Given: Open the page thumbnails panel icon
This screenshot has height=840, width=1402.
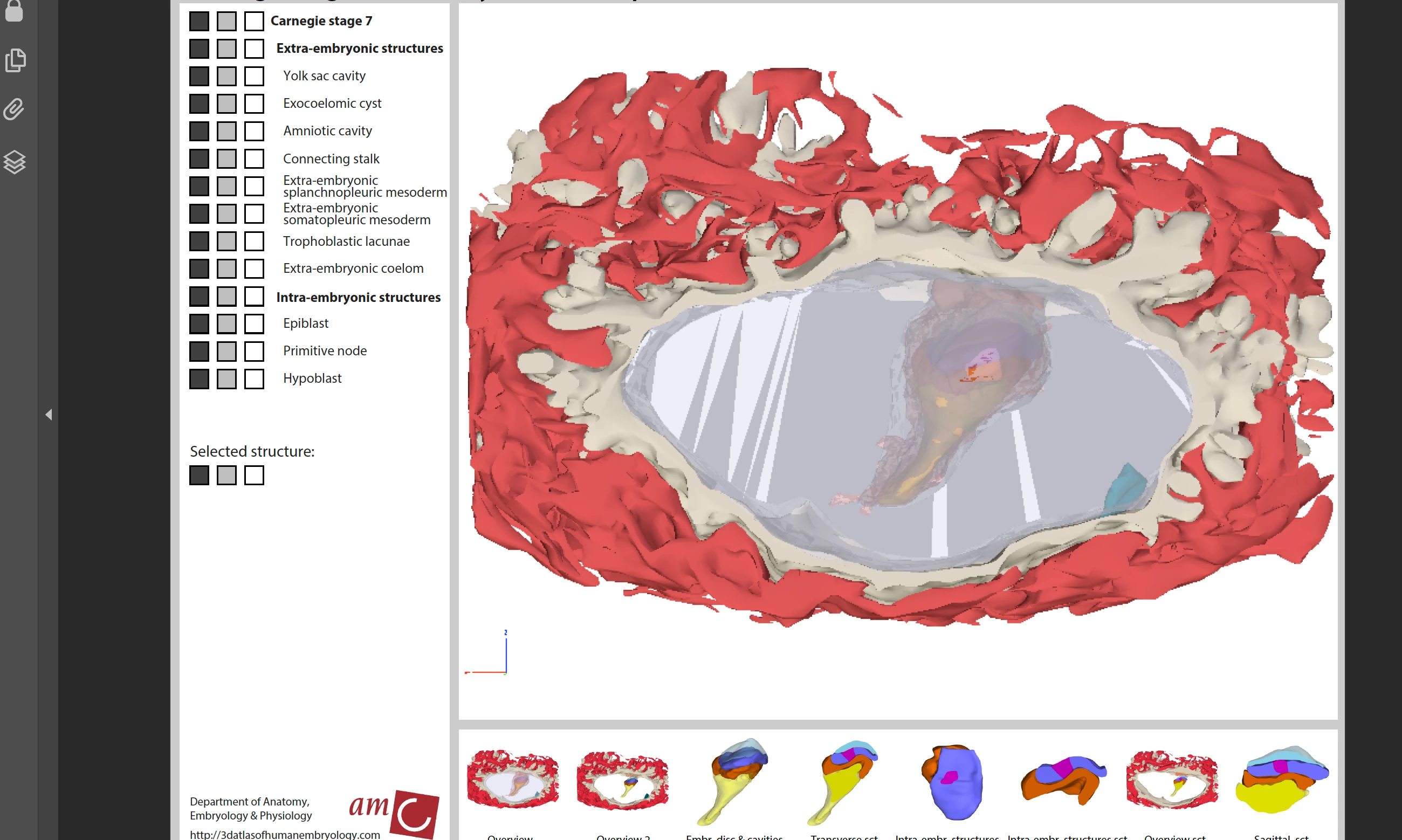Looking at the screenshot, I should click(x=15, y=60).
